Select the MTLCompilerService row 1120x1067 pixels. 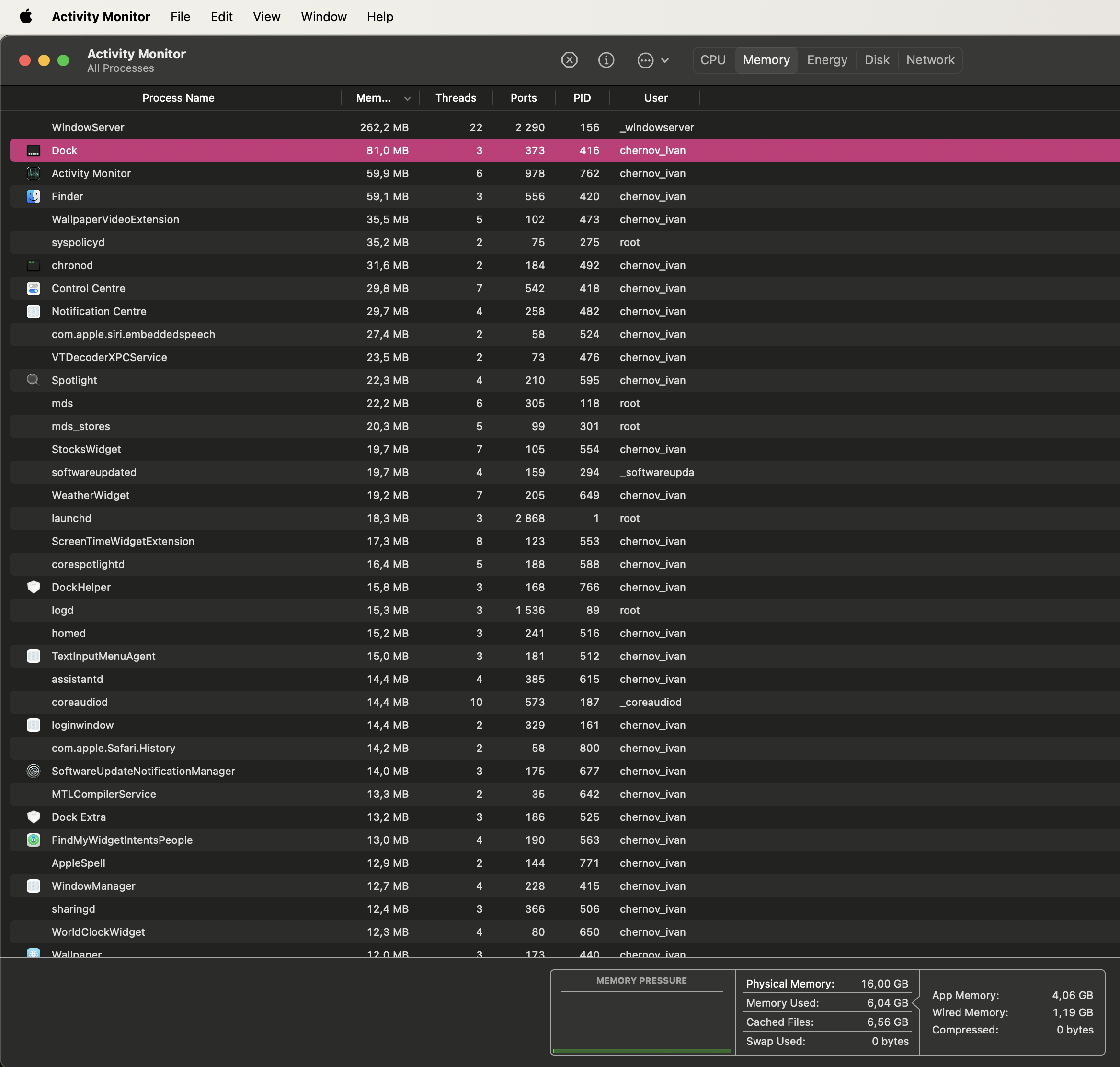pos(564,794)
